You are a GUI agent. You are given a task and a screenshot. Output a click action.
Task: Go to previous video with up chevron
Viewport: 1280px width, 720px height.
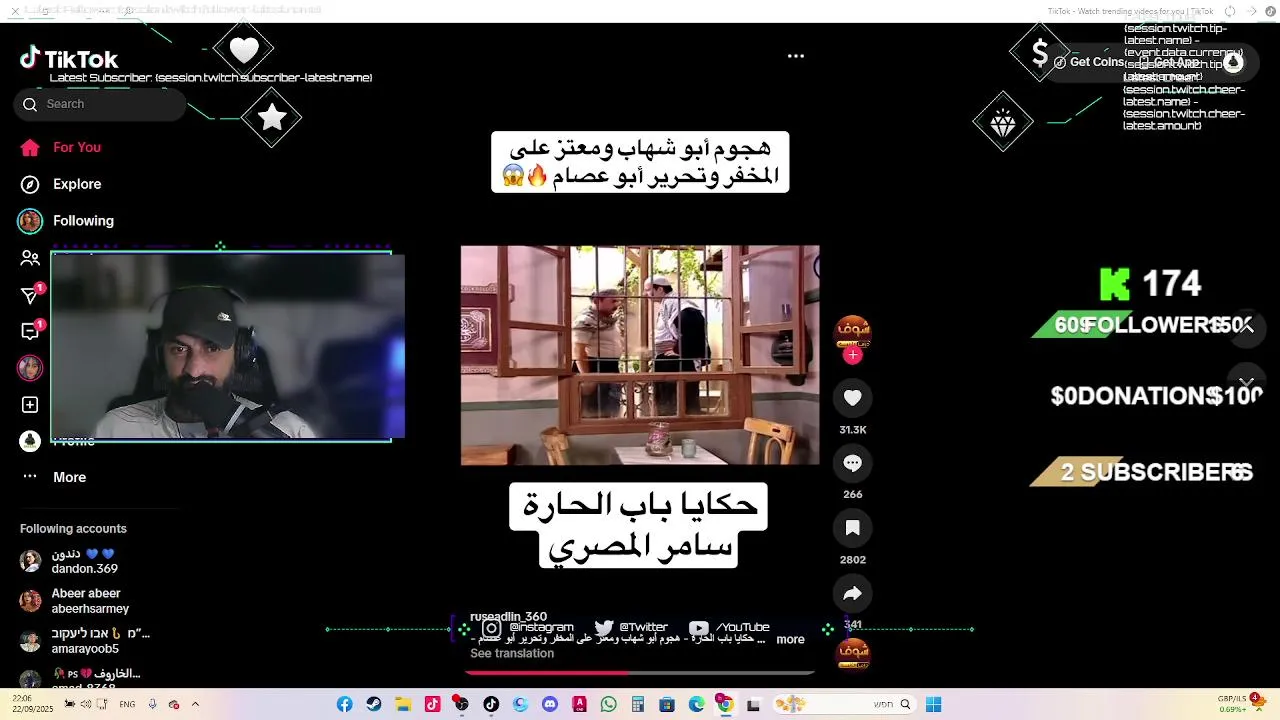click(1246, 326)
